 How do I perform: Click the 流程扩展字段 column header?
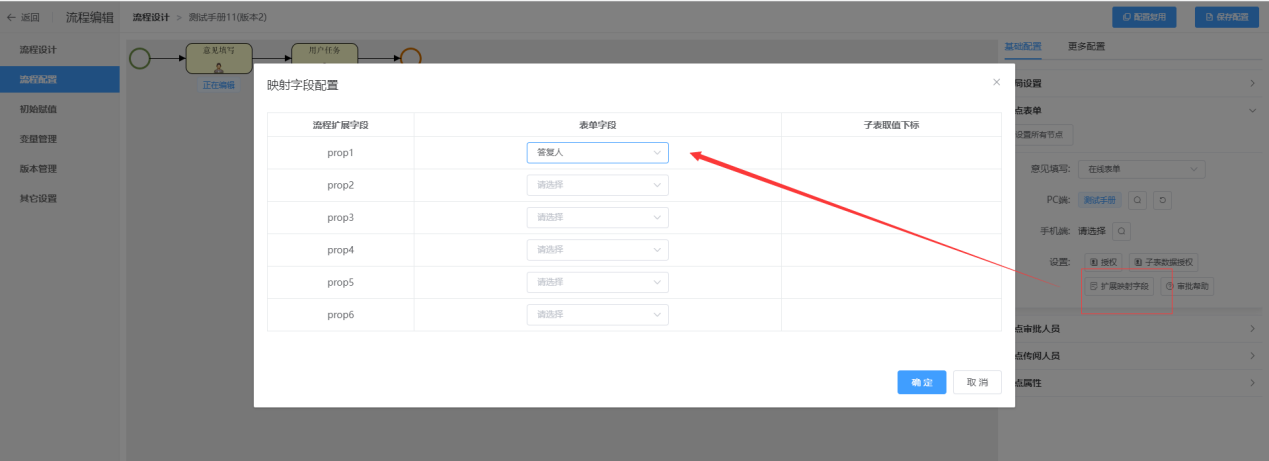(341, 125)
